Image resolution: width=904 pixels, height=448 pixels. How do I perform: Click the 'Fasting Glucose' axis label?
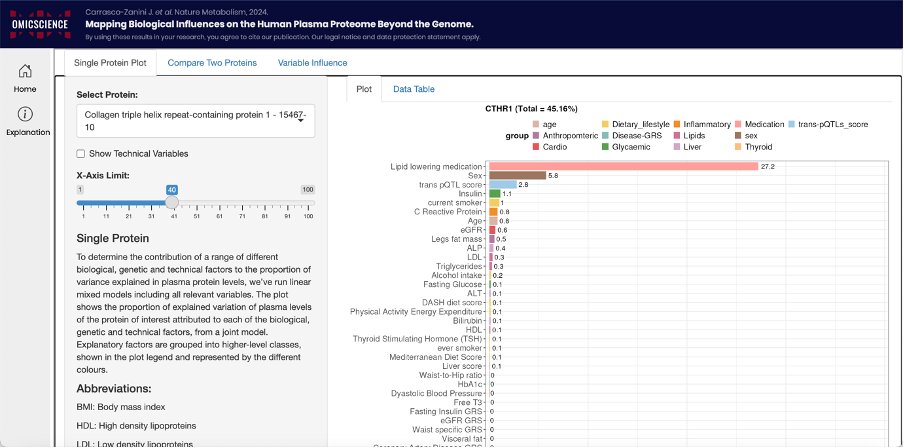click(x=453, y=284)
